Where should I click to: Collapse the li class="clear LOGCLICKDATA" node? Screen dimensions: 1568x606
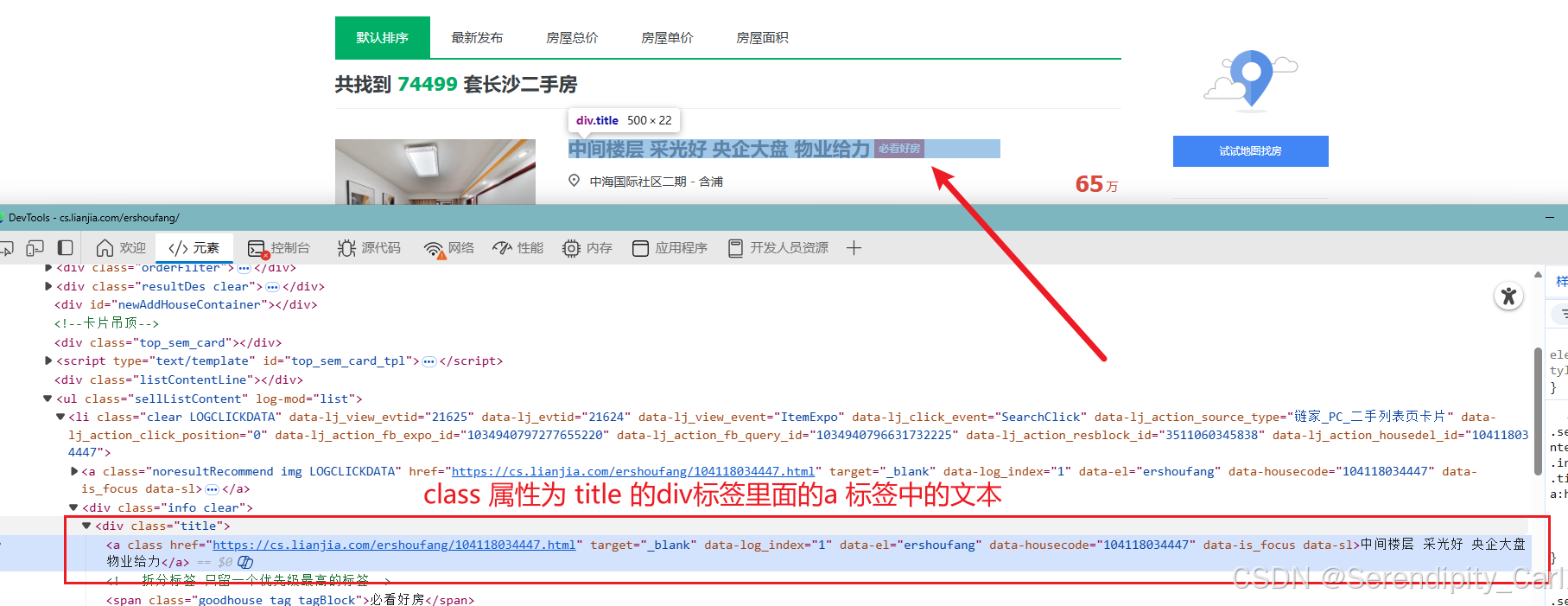point(60,417)
